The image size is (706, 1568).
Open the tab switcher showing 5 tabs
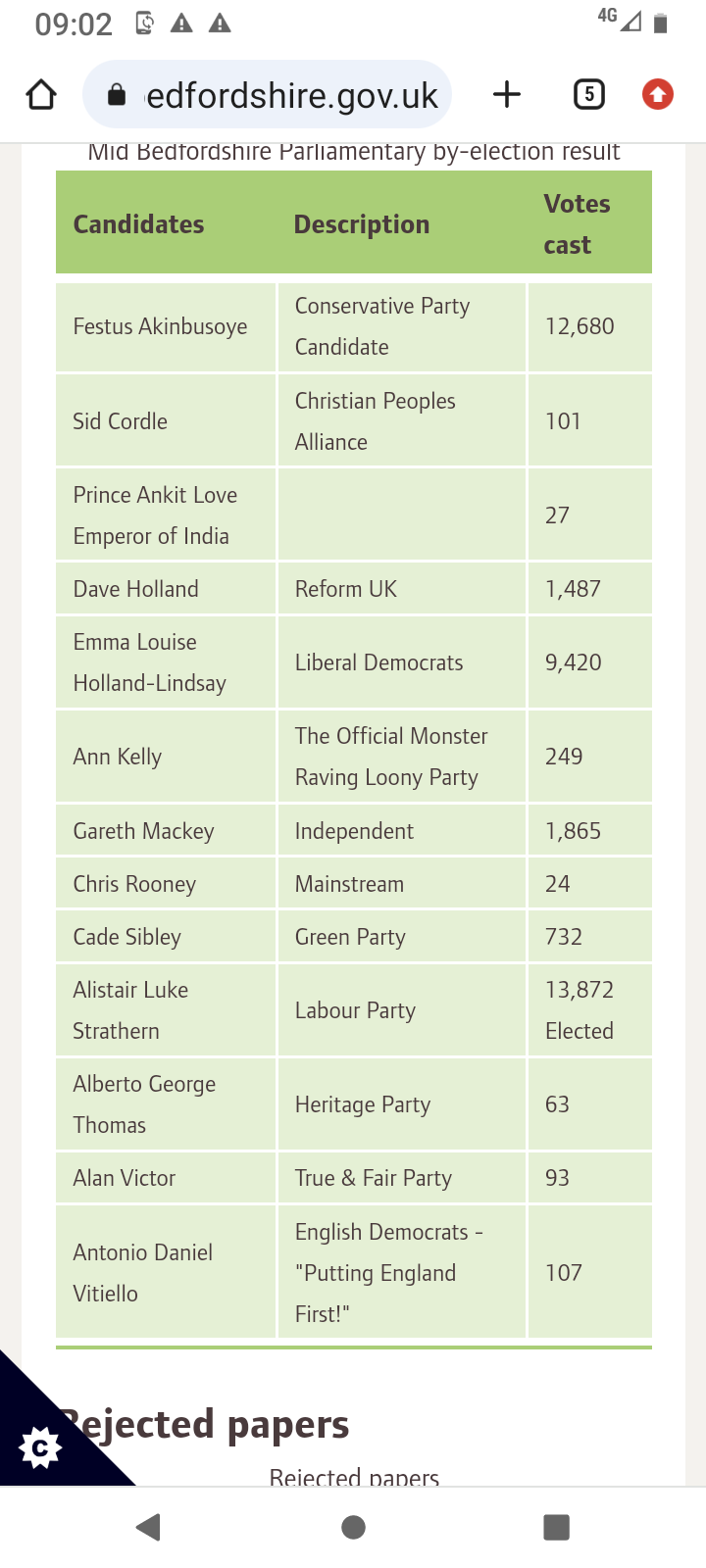click(x=588, y=95)
